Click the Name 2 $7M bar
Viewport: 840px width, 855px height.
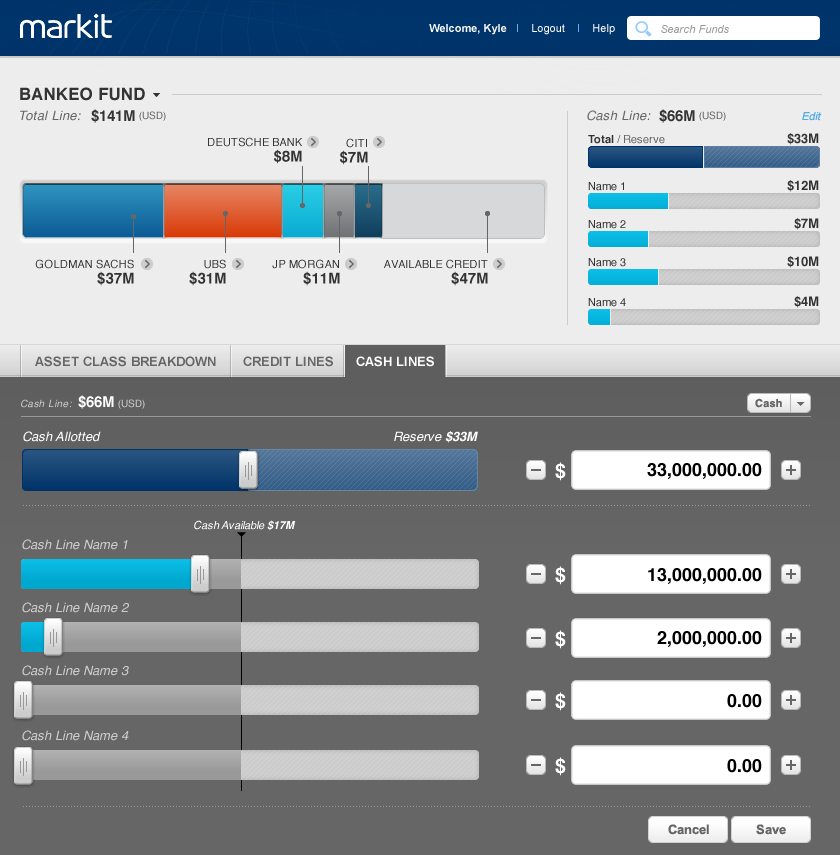[704, 239]
